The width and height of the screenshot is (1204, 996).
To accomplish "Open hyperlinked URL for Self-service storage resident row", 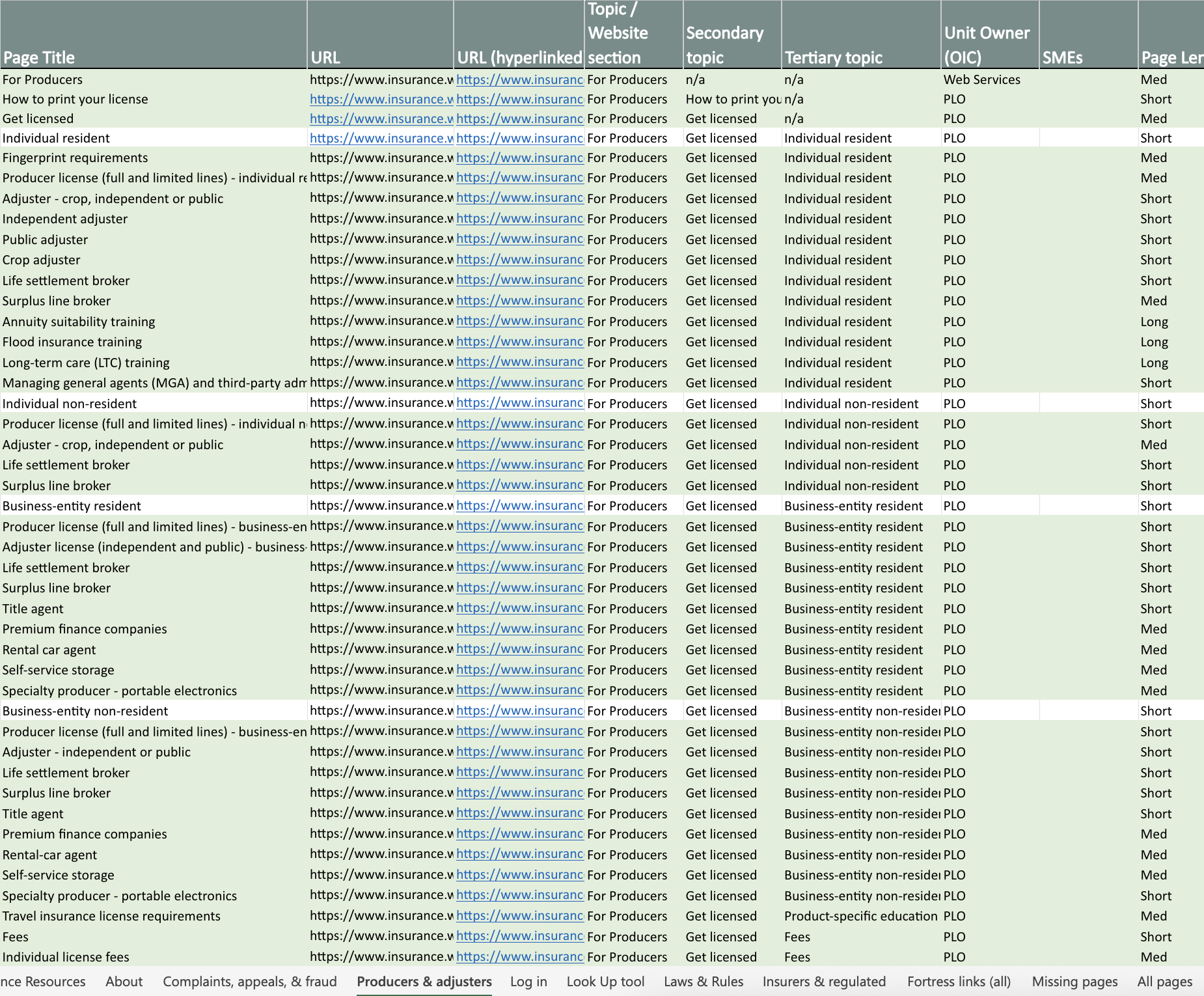I will (x=519, y=669).
